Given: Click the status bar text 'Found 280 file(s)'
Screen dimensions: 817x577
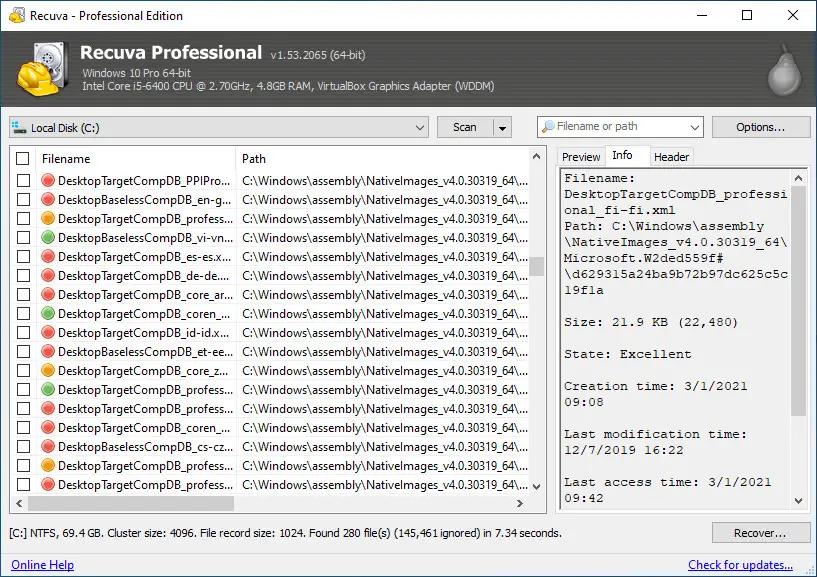Looking at the screenshot, I should pos(350,533).
